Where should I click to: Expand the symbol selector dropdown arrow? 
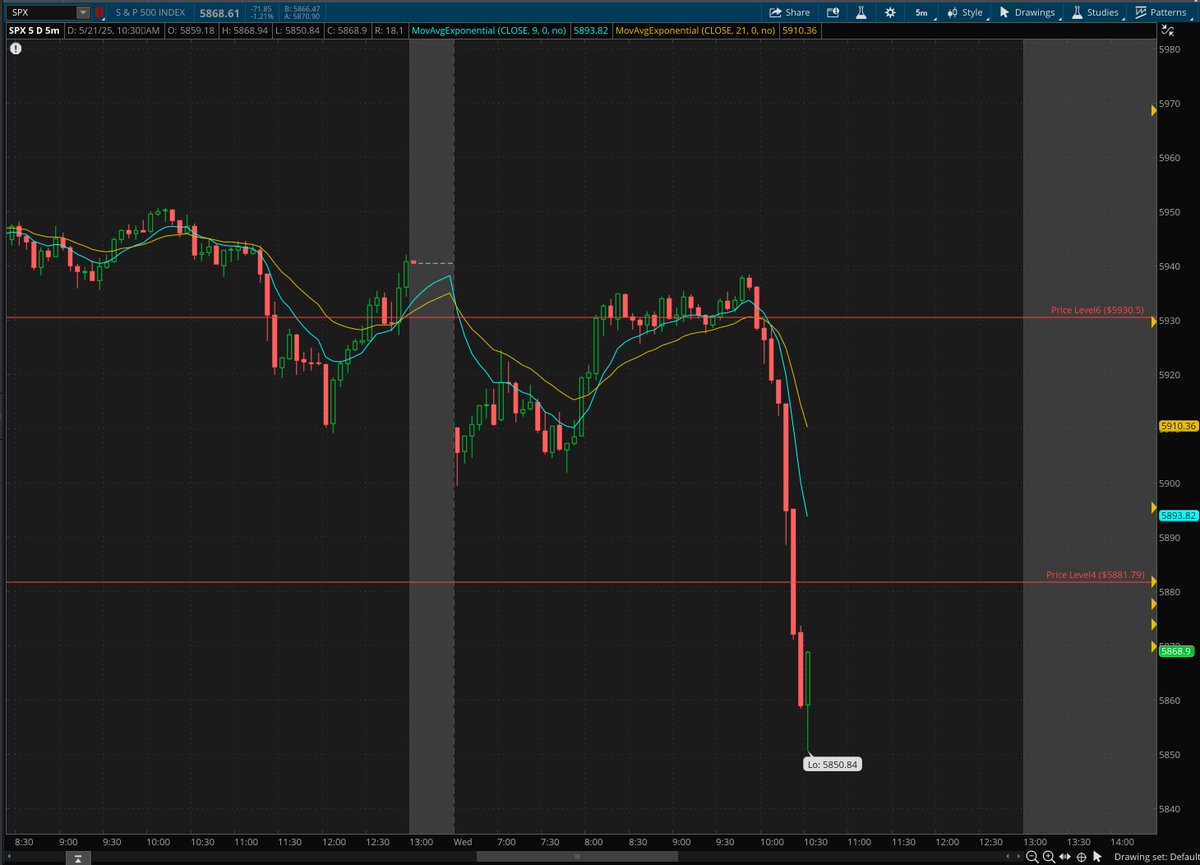coord(83,13)
